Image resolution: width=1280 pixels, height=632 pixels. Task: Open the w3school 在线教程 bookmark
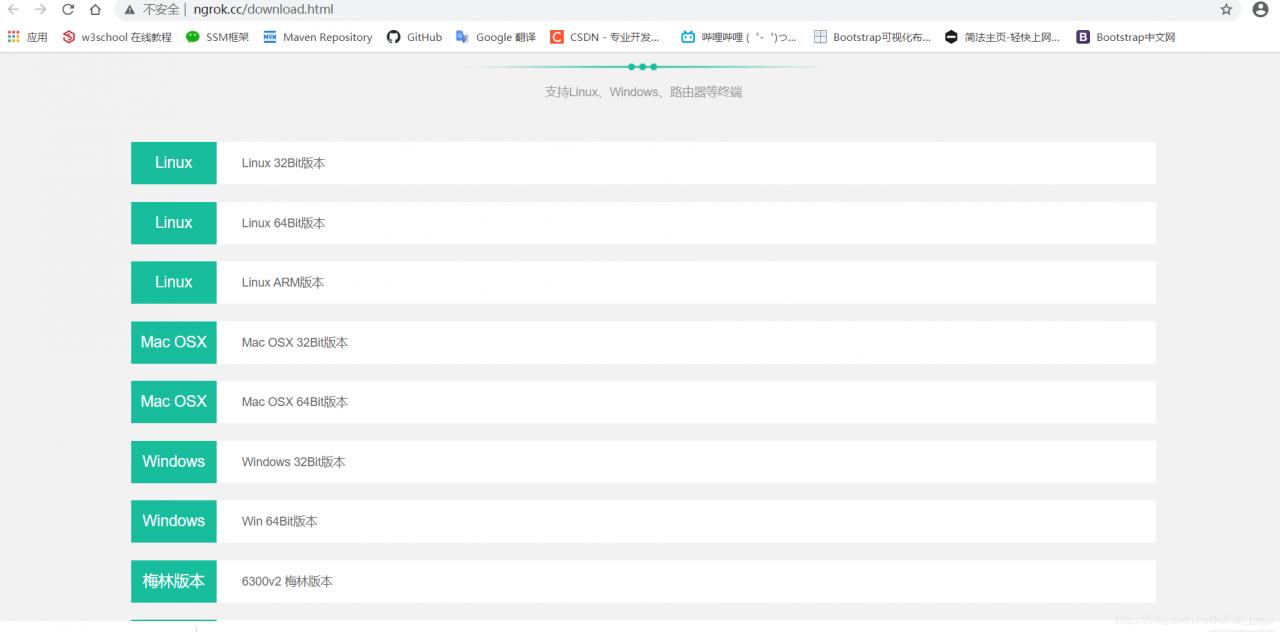coord(117,37)
